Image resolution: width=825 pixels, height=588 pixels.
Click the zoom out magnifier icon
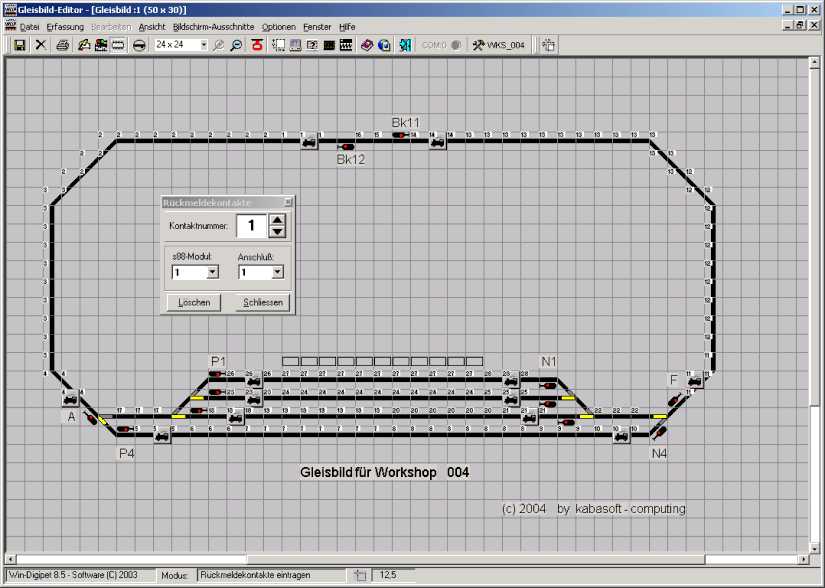coord(236,45)
